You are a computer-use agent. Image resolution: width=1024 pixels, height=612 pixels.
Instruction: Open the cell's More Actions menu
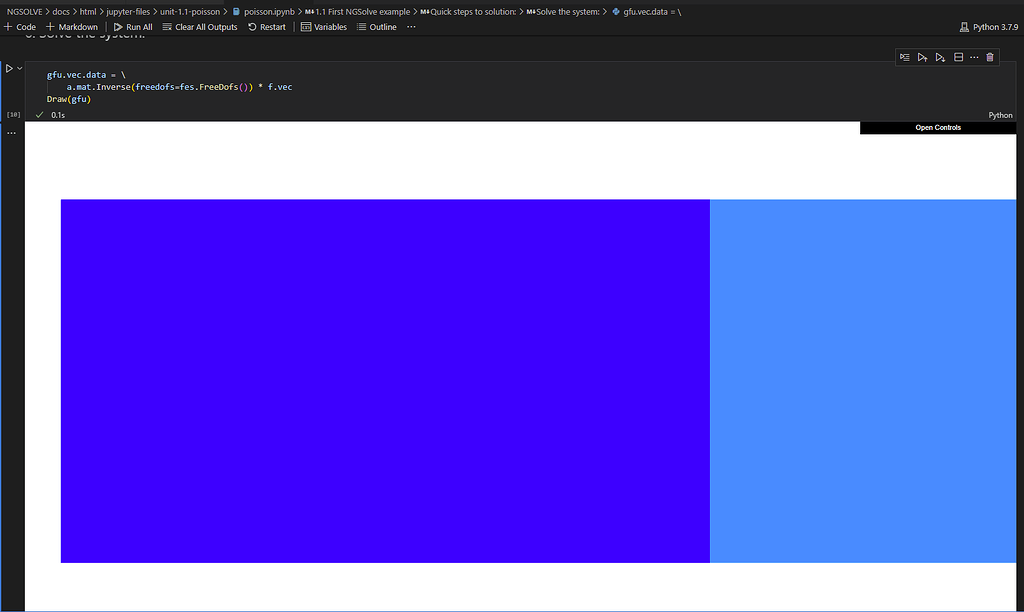coord(975,57)
